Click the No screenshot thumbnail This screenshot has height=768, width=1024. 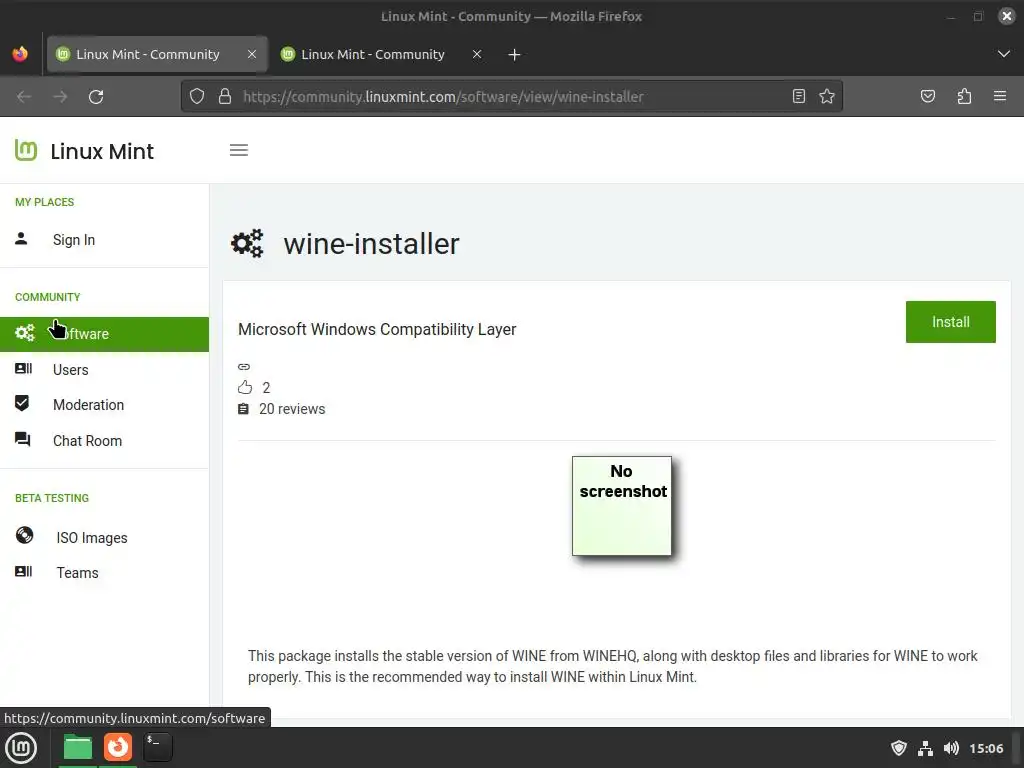point(622,506)
